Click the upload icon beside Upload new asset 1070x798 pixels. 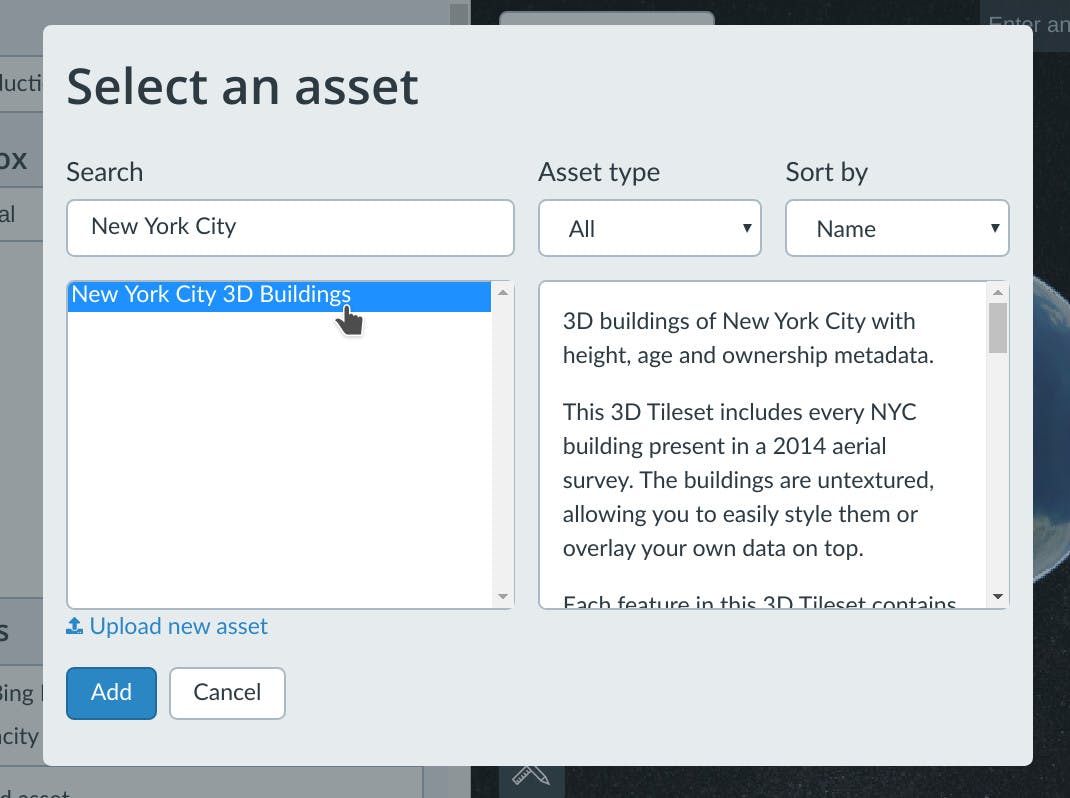75,627
